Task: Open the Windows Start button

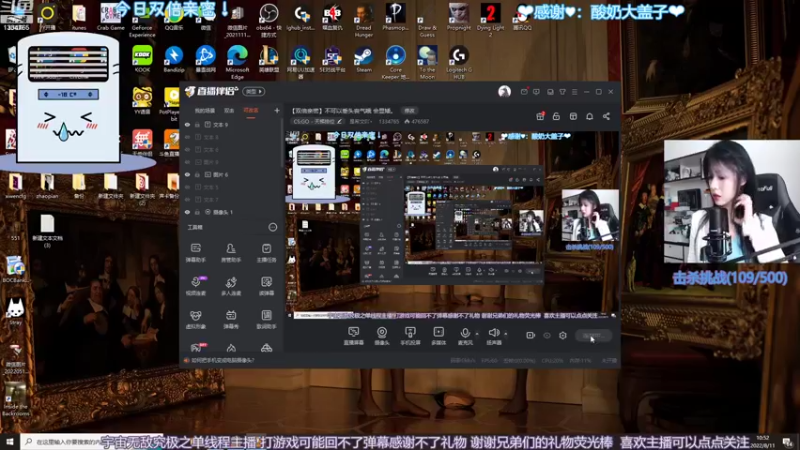Action: coord(10,441)
